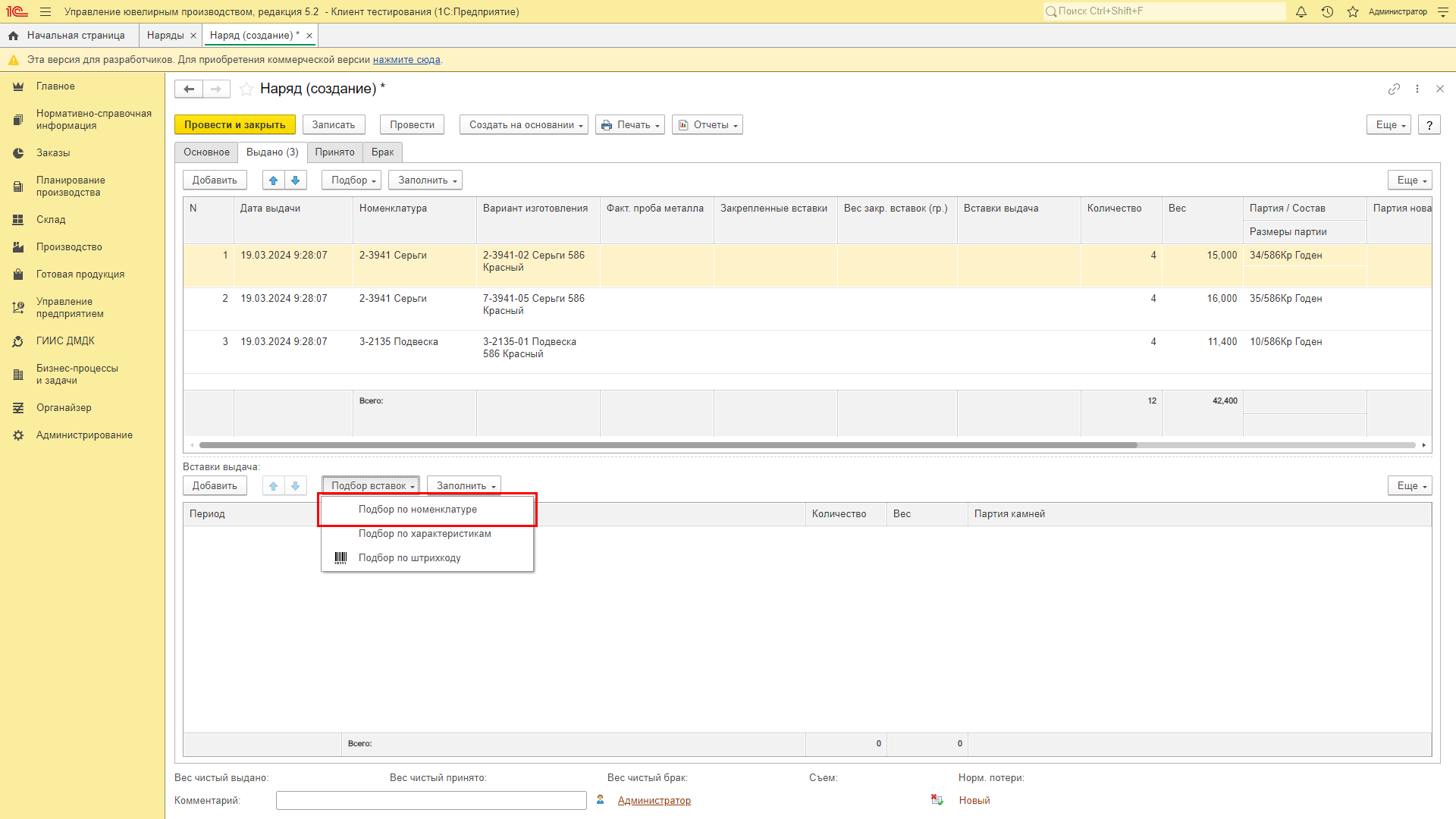
Task: Expand Отчеты dropdown
Action: [708, 125]
